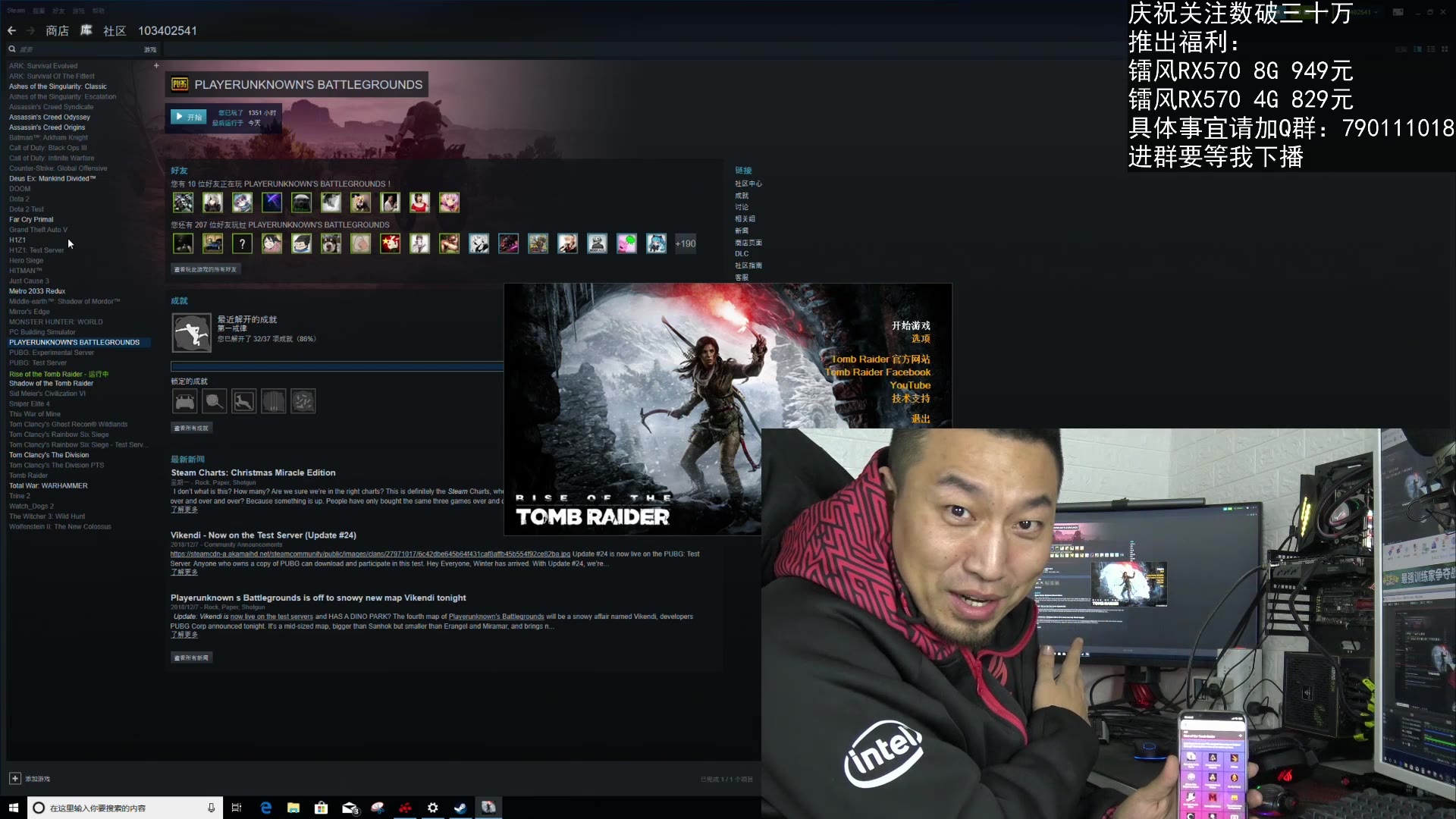Viewport: 1456px width, 819px height.
Task: Select Metro 2033 Redux in library
Action: pyautogui.click(x=37, y=291)
